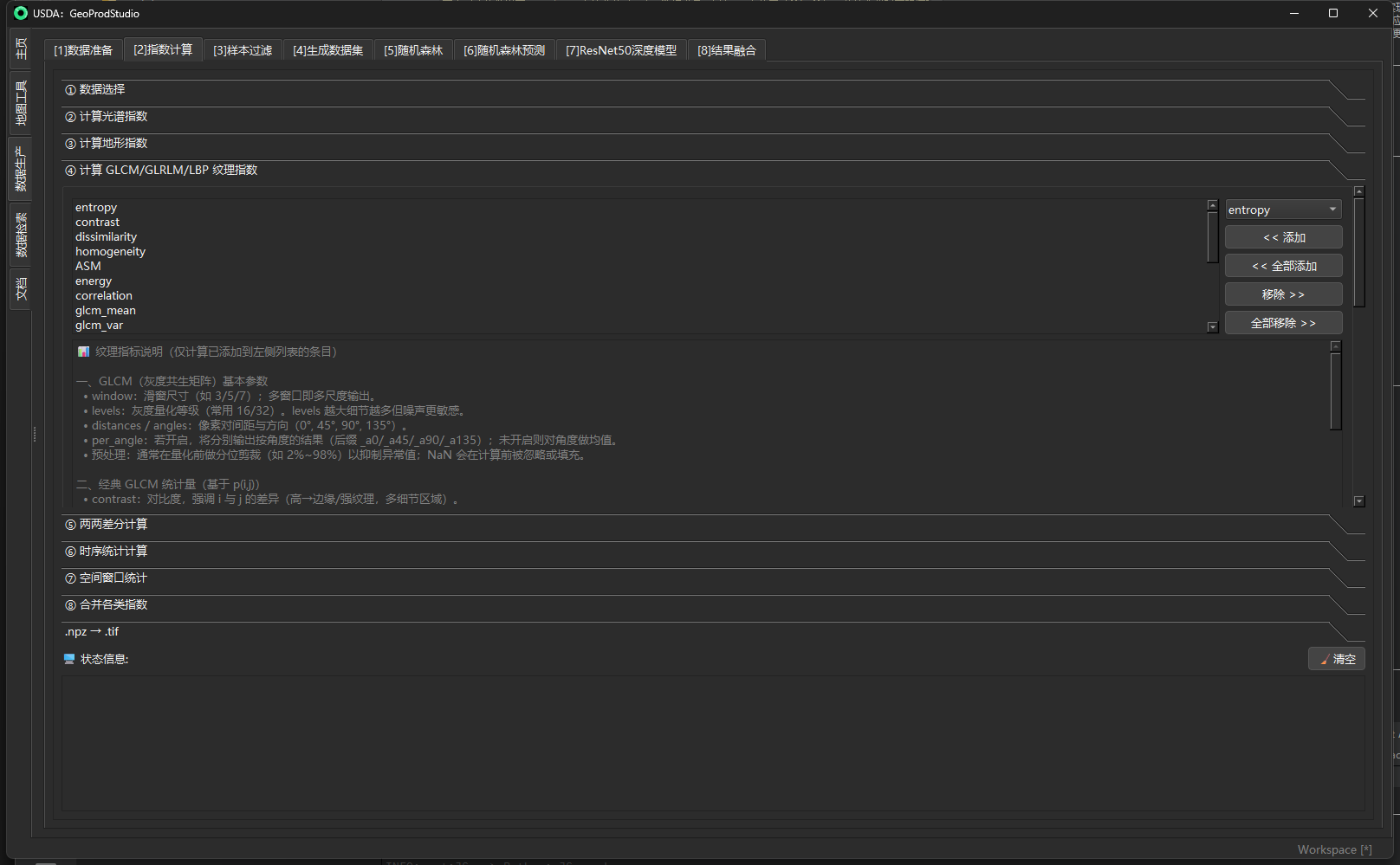This screenshot has height=865, width=1400.
Task: Switch to the [5]随机森林 tab
Action: 413,50
